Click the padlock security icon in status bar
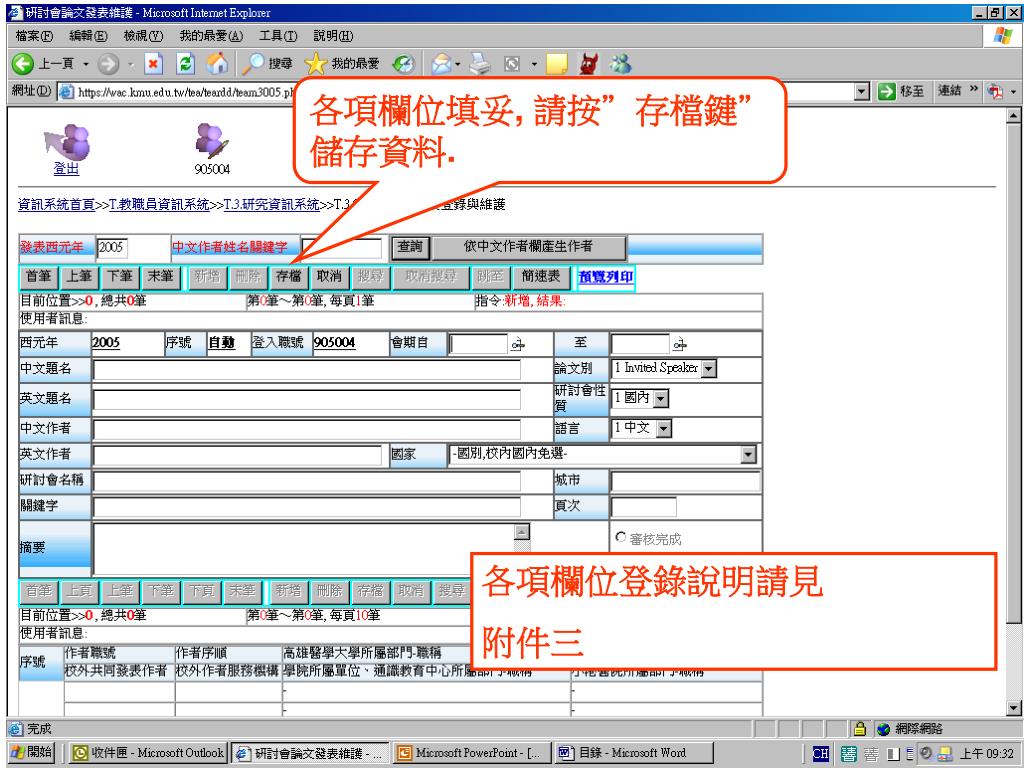The height and width of the screenshot is (768, 1024). [x=860, y=728]
